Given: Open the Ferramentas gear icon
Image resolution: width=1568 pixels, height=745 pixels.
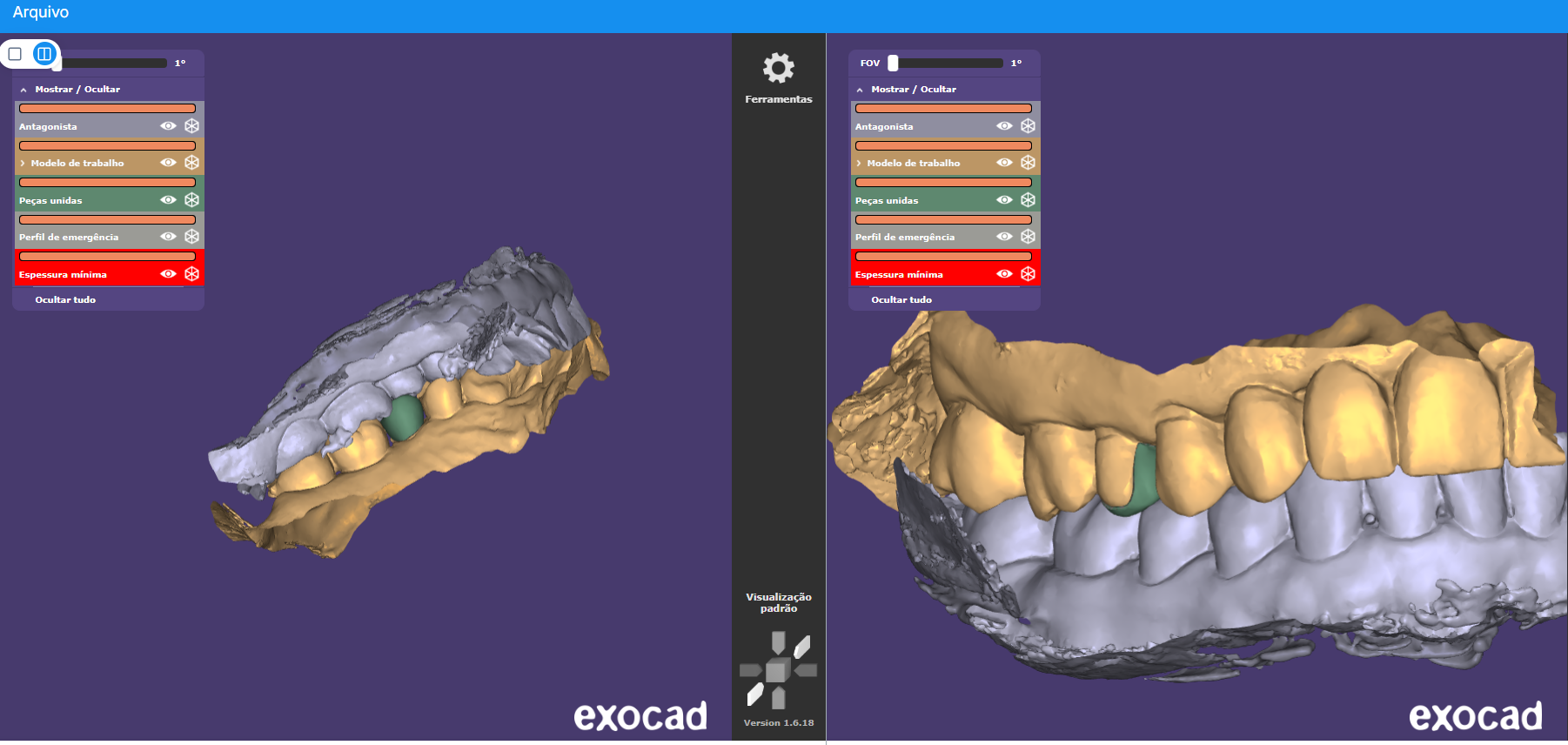Looking at the screenshot, I should point(778,68).
